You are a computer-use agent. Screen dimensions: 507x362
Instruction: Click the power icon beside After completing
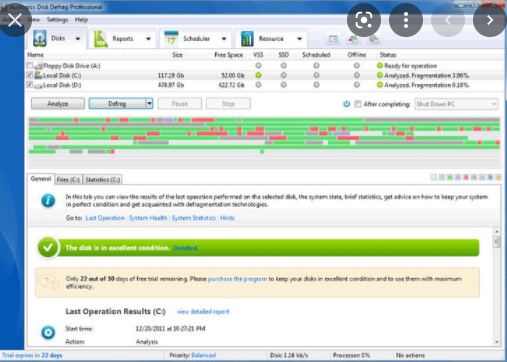coord(346,104)
